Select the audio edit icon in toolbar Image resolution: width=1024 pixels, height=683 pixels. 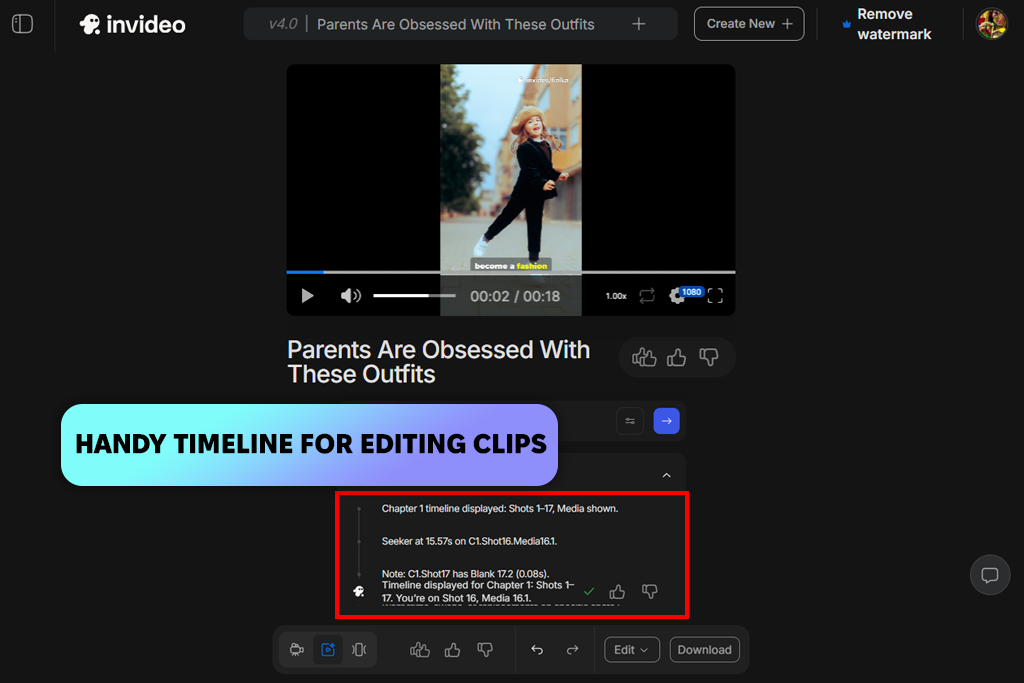click(359, 650)
